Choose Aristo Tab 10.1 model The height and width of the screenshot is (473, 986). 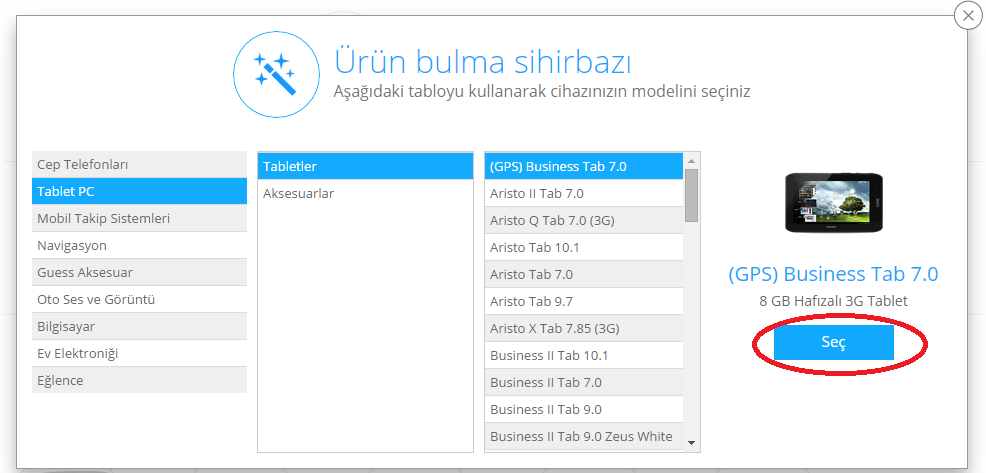(x=584, y=248)
